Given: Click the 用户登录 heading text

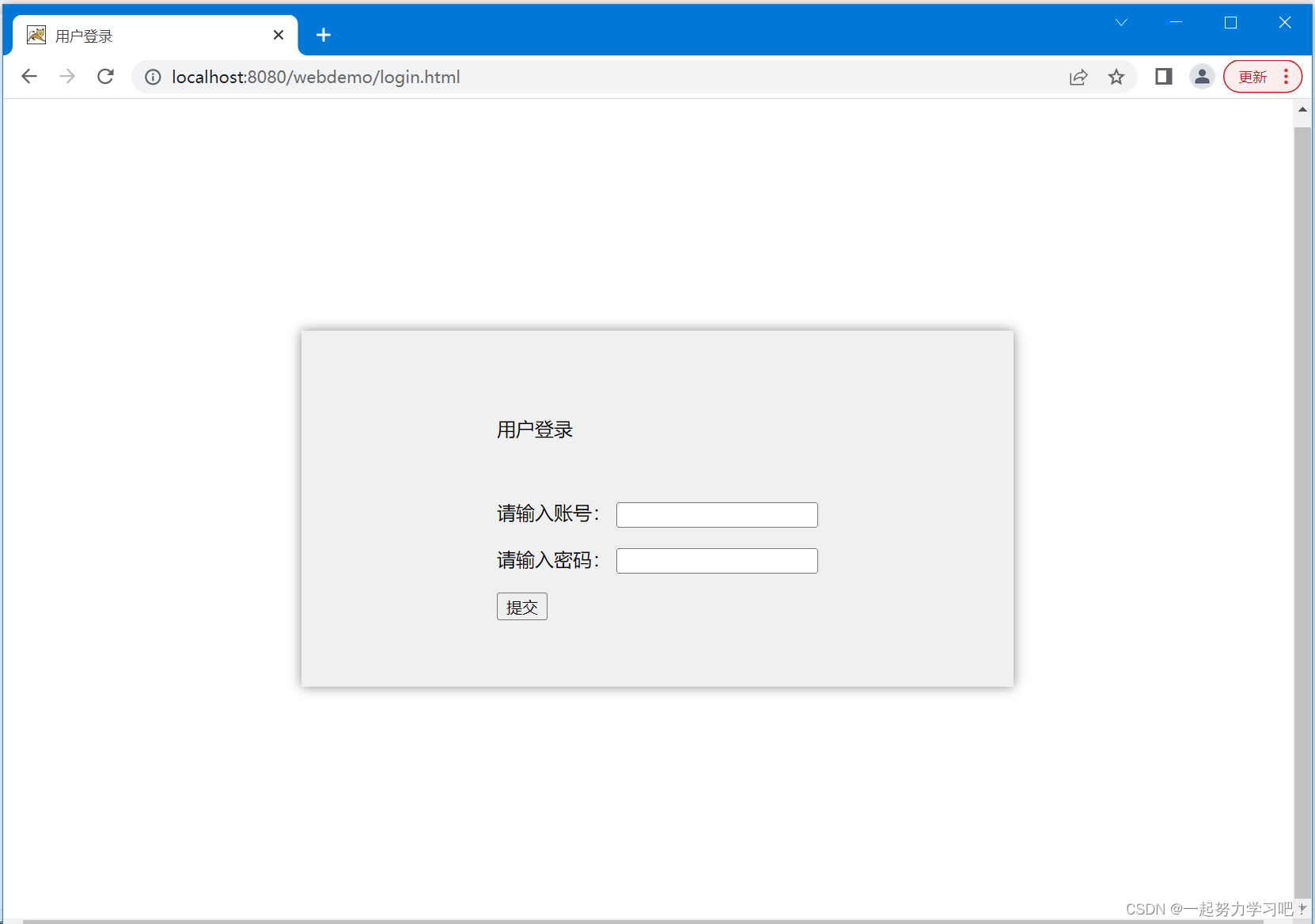Looking at the screenshot, I should pyautogui.click(x=535, y=430).
